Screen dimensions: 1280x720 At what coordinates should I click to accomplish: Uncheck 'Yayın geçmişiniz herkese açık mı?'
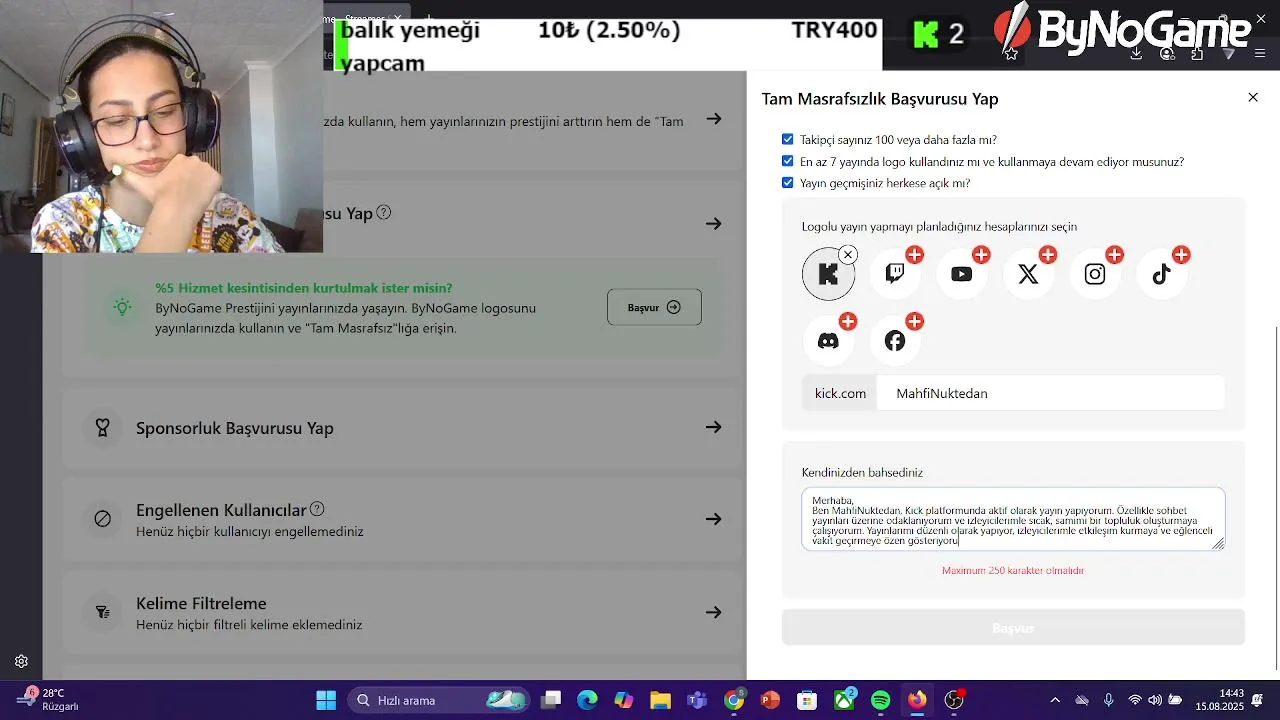coord(788,183)
